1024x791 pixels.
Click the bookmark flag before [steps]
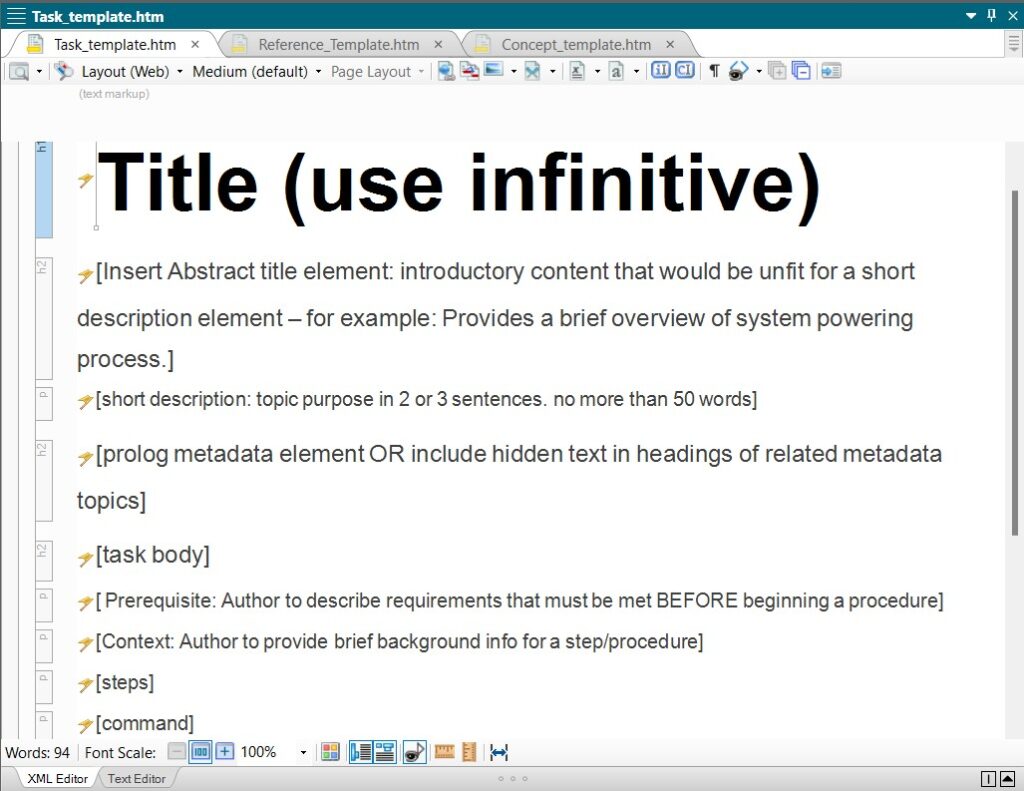pos(85,684)
